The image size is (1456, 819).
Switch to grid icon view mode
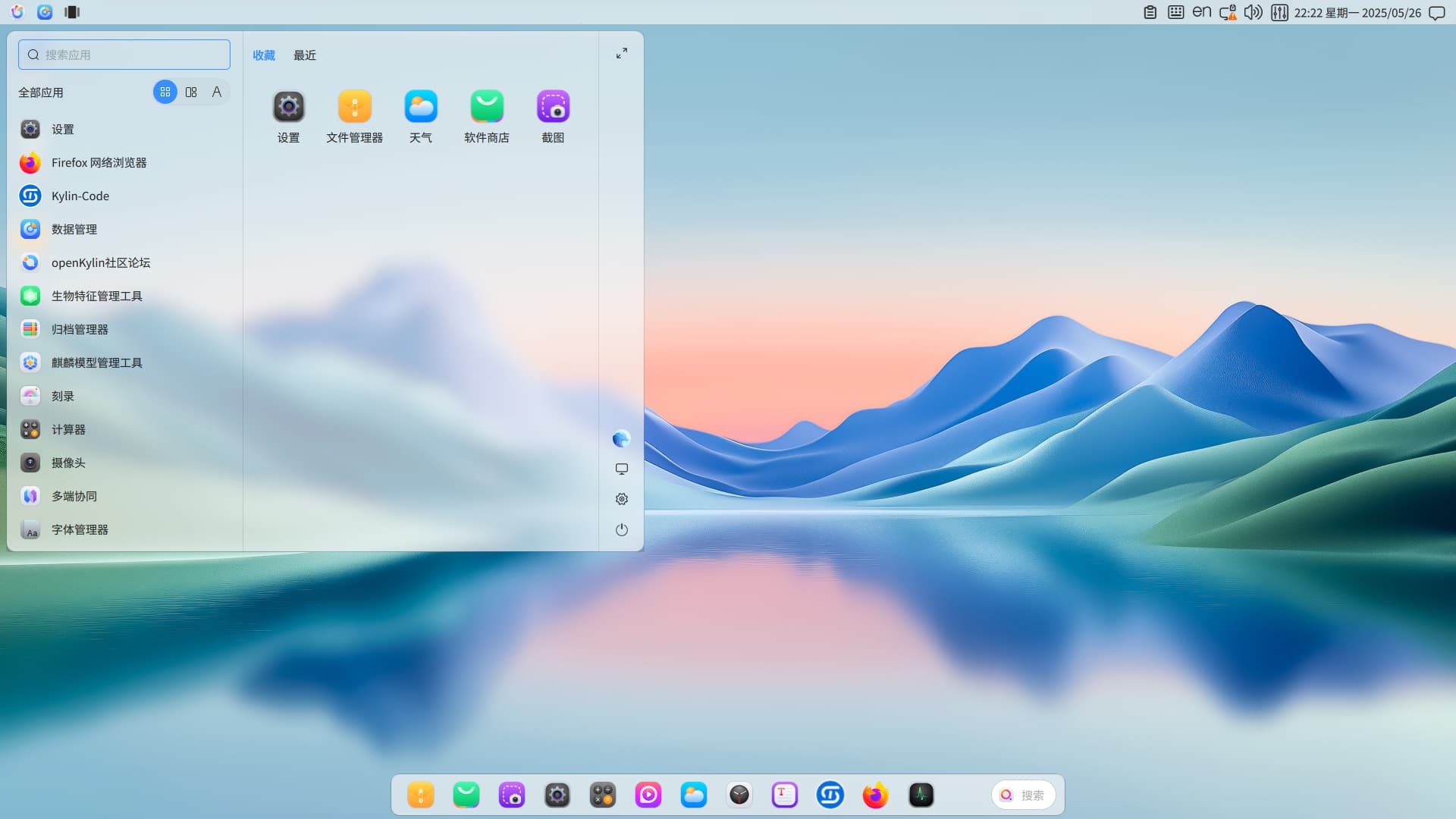click(x=165, y=92)
